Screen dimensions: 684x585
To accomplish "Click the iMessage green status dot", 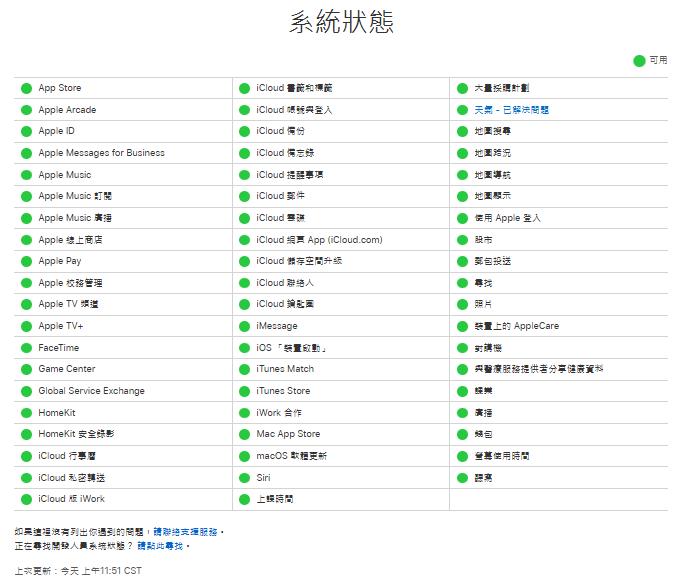I will click(244, 326).
